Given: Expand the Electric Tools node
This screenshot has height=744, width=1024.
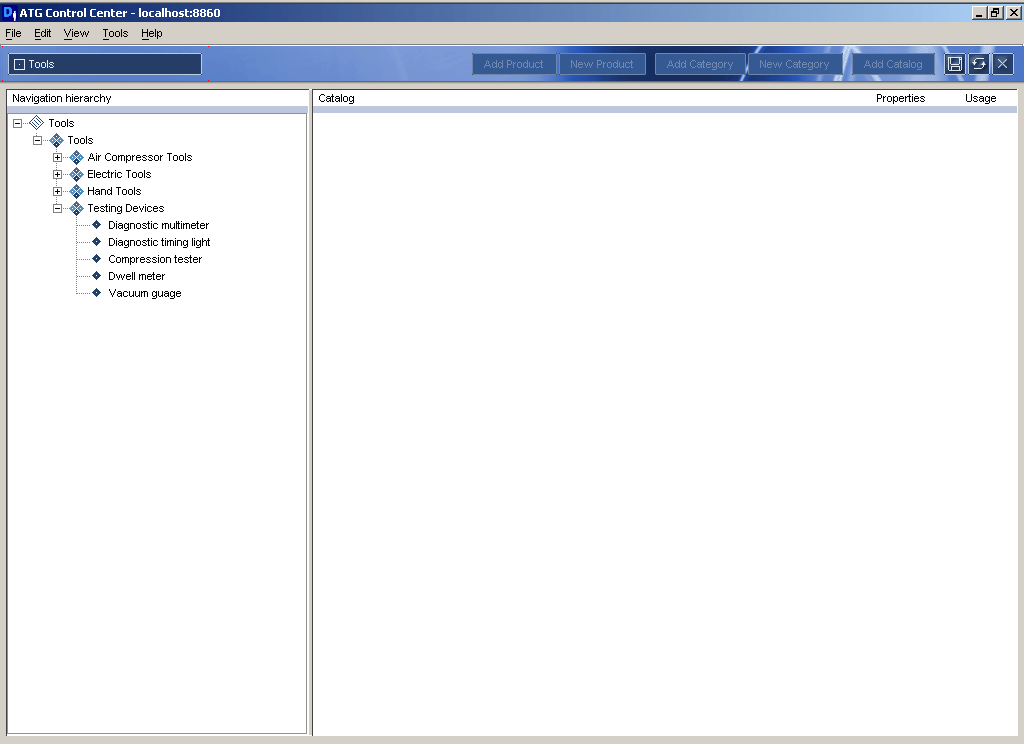Looking at the screenshot, I should point(57,174).
